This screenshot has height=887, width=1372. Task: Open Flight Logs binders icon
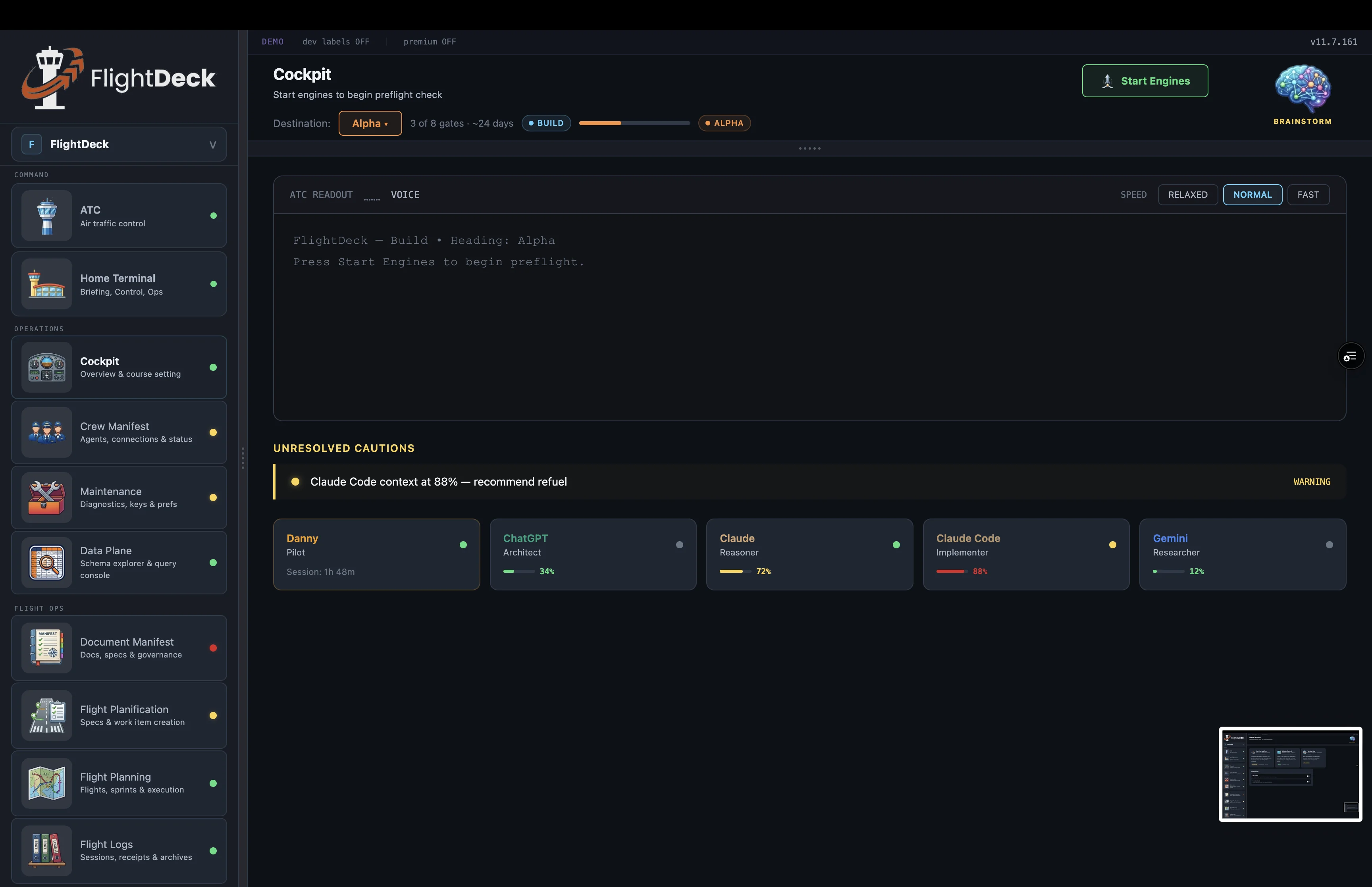(x=46, y=850)
